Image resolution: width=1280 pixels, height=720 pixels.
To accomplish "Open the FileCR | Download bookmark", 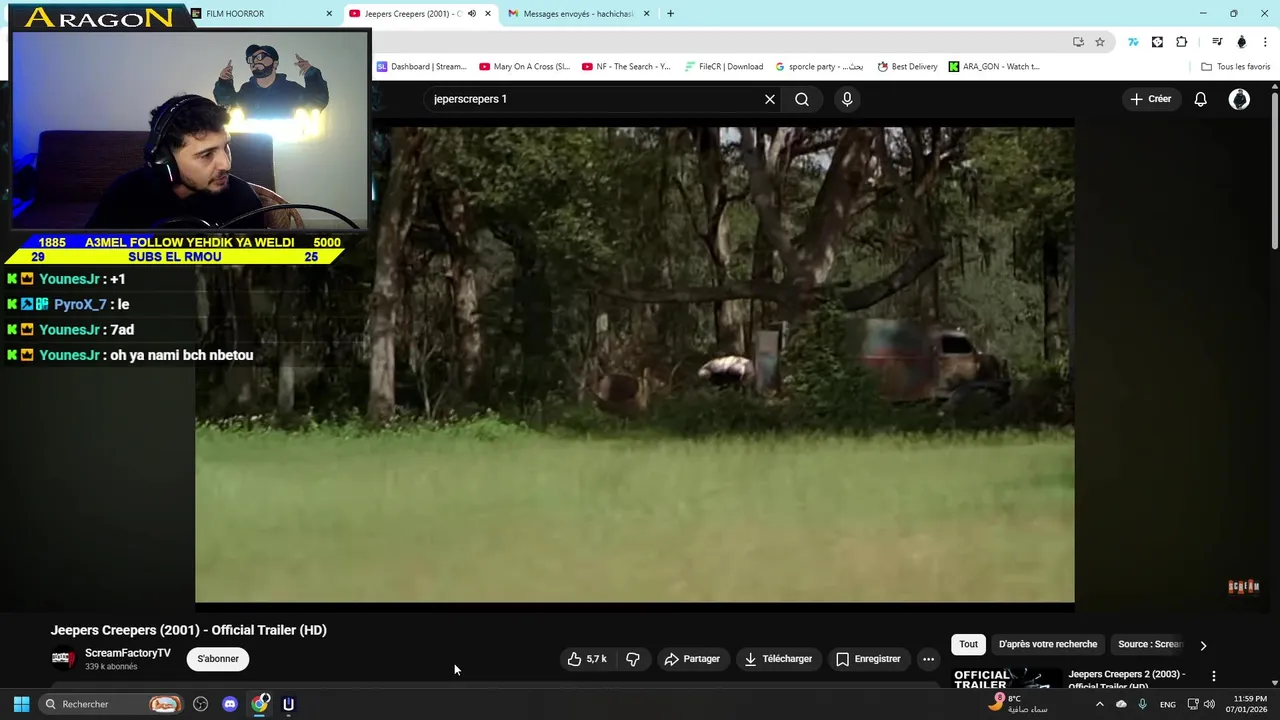I will (724, 67).
